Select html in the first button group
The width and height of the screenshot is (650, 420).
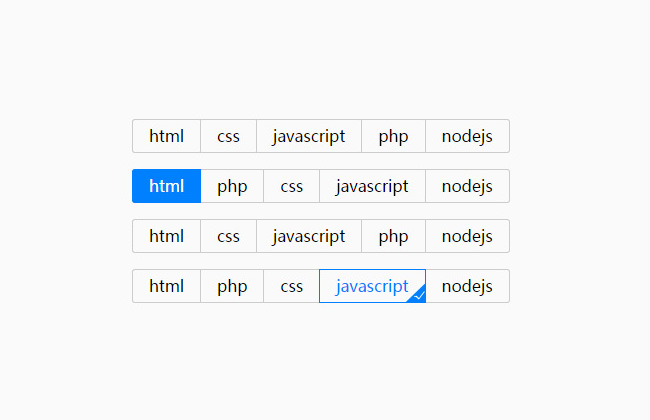coord(167,136)
